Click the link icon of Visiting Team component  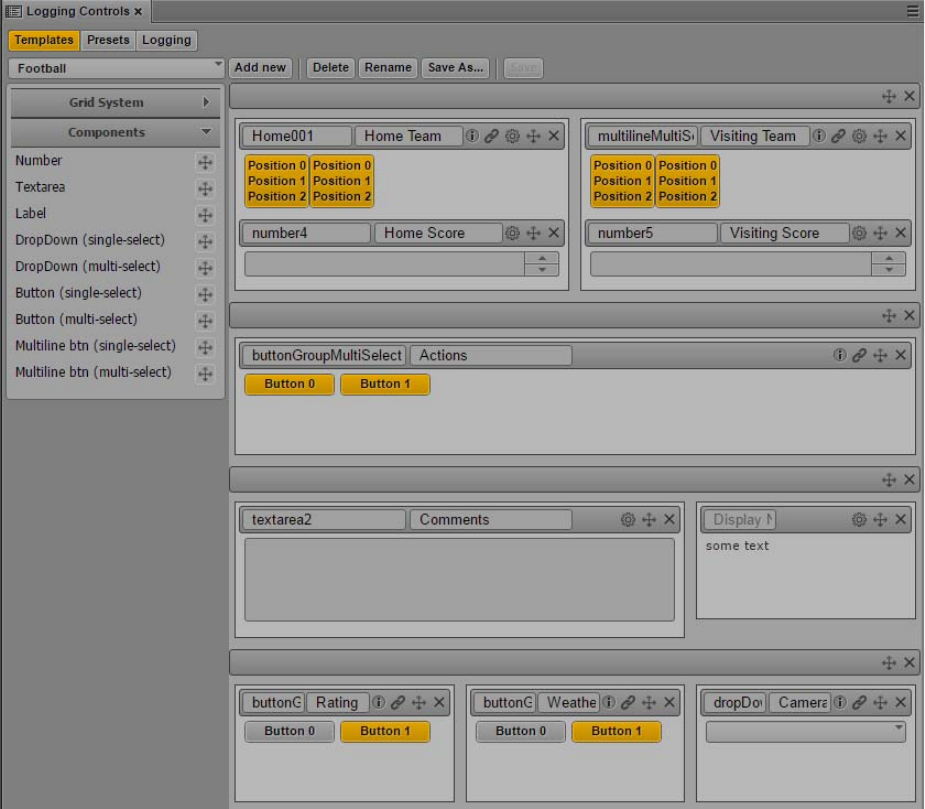coord(838,136)
